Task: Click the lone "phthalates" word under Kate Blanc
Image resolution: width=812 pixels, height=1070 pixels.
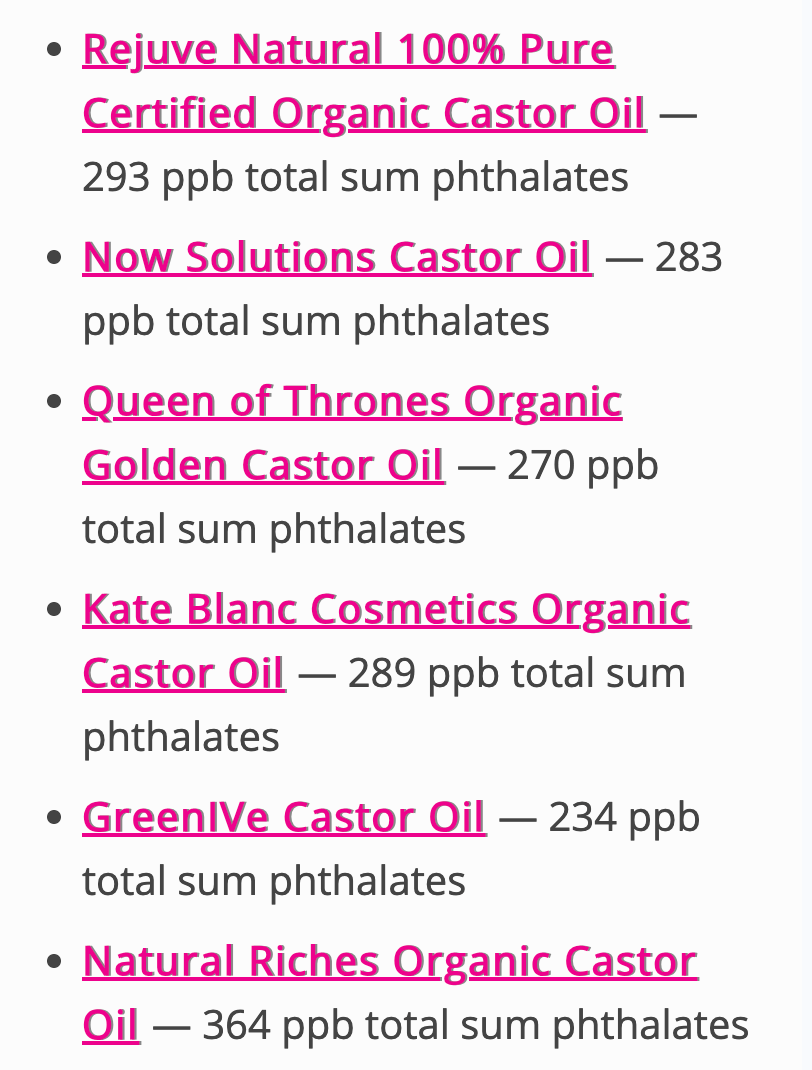Action: (x=181, y=737)
